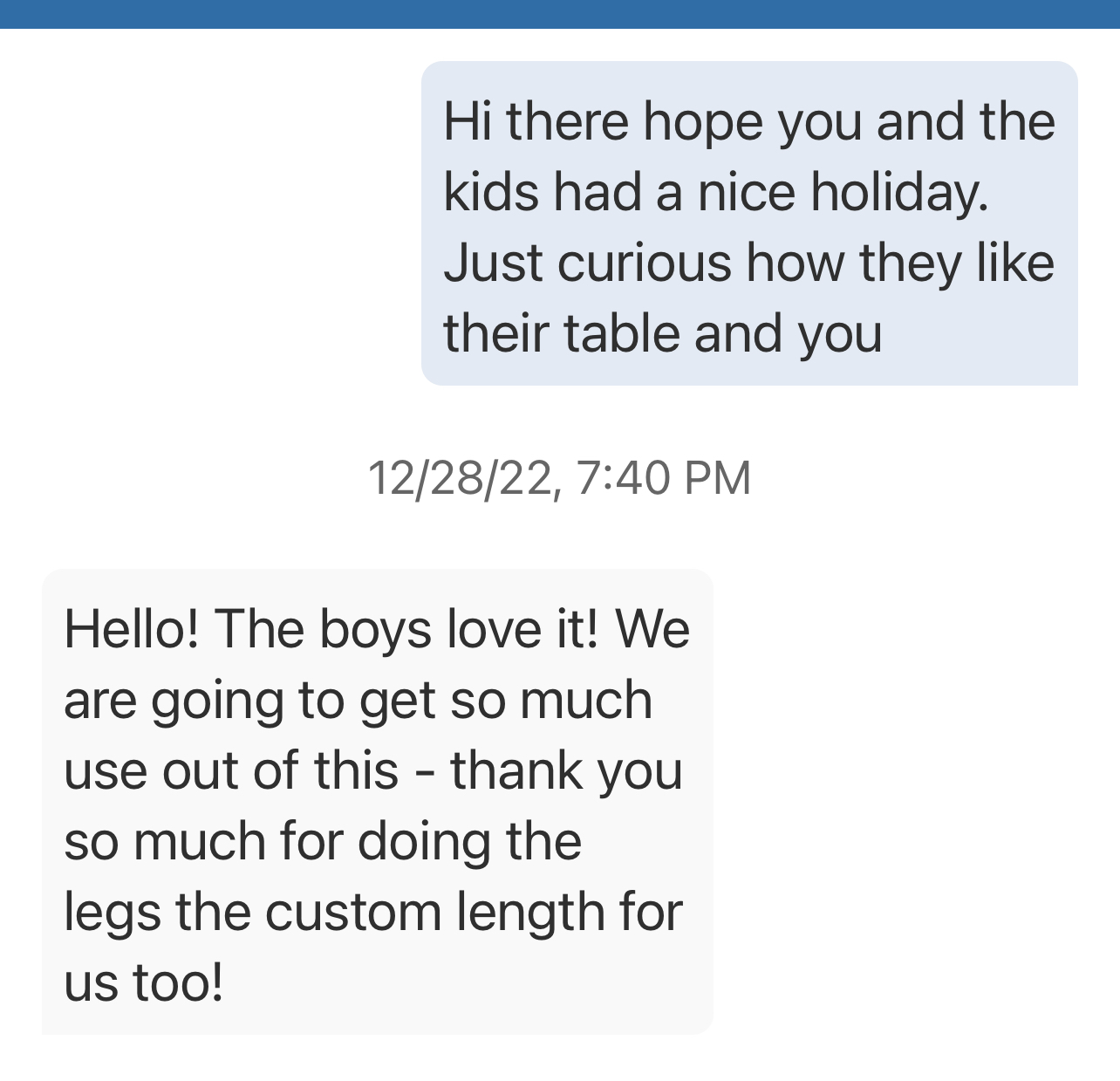Click "so much" on the reply's second line
The width and height of the screenshot is (1120, 1081).
550,701
